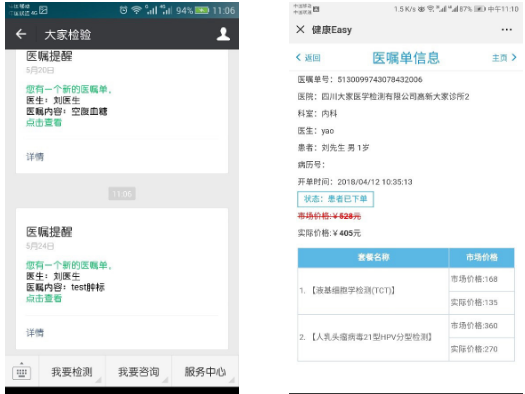
Task: Tap 点击查看 in the 空腹血糖 message
Action: (44, 123)
